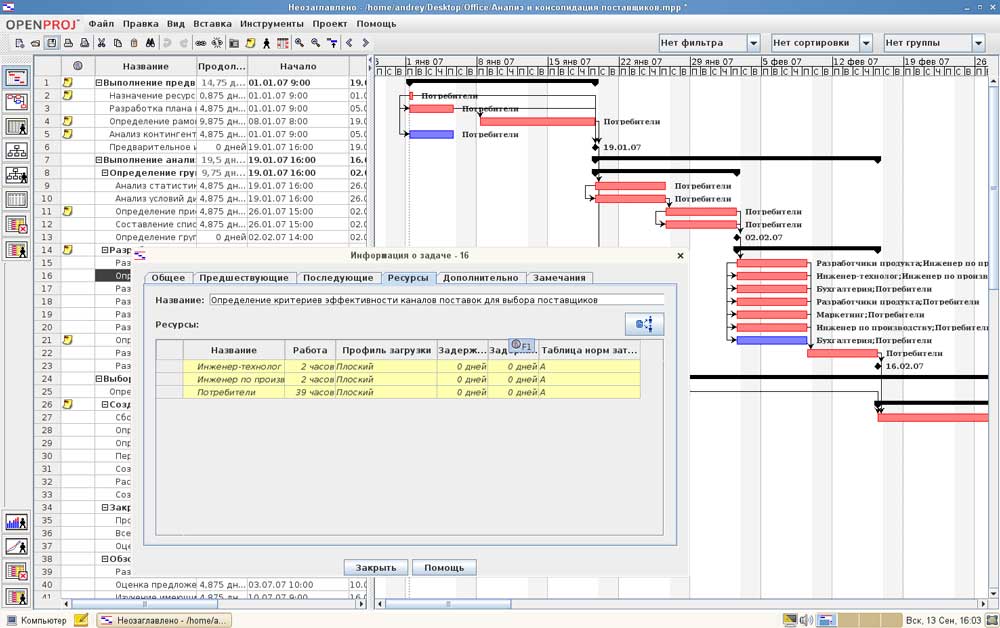Click the 'Помощь' button in dialog
The image size is (1000, 628).
click(444, 567)
